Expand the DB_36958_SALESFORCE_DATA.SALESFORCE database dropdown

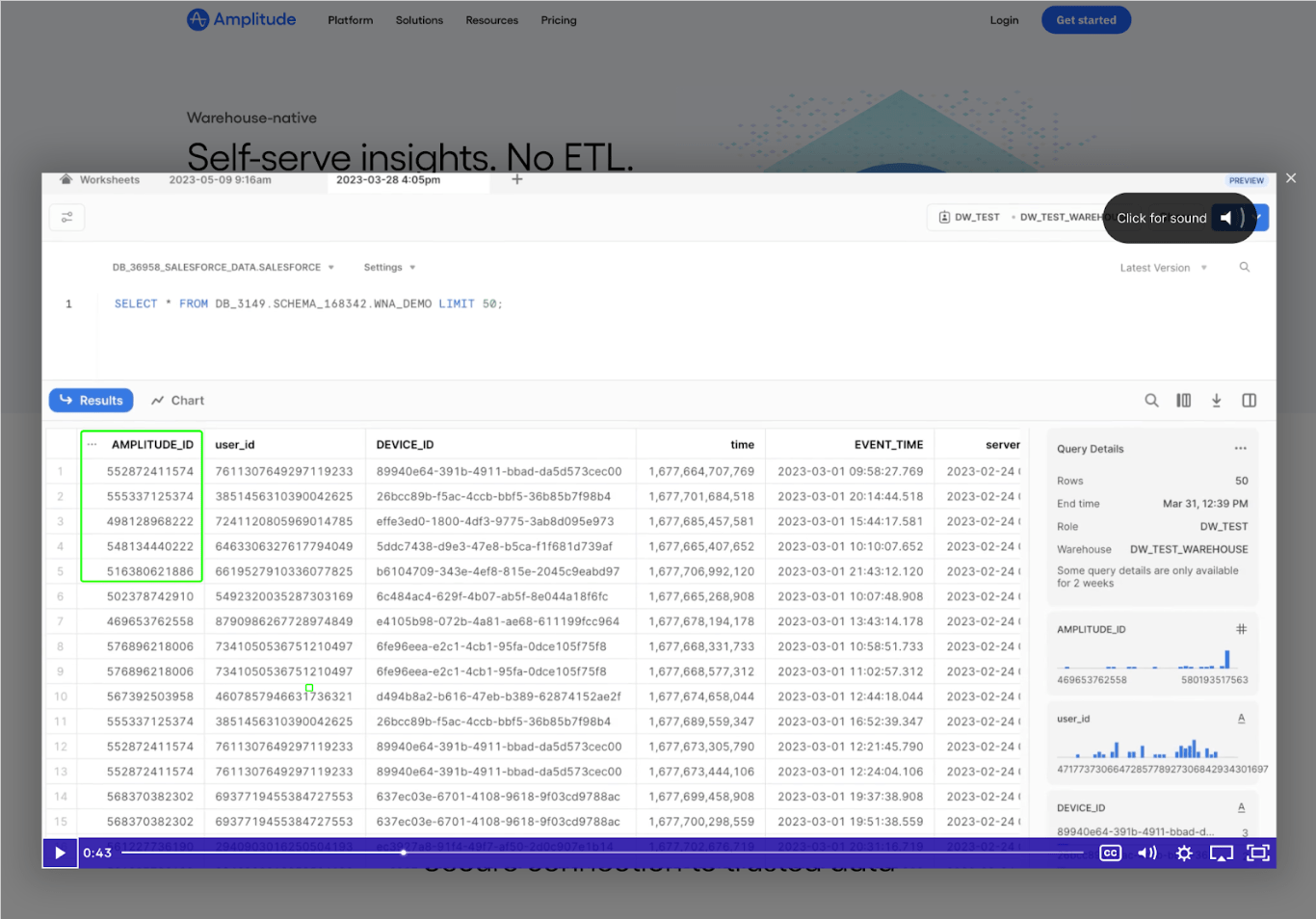223,268
